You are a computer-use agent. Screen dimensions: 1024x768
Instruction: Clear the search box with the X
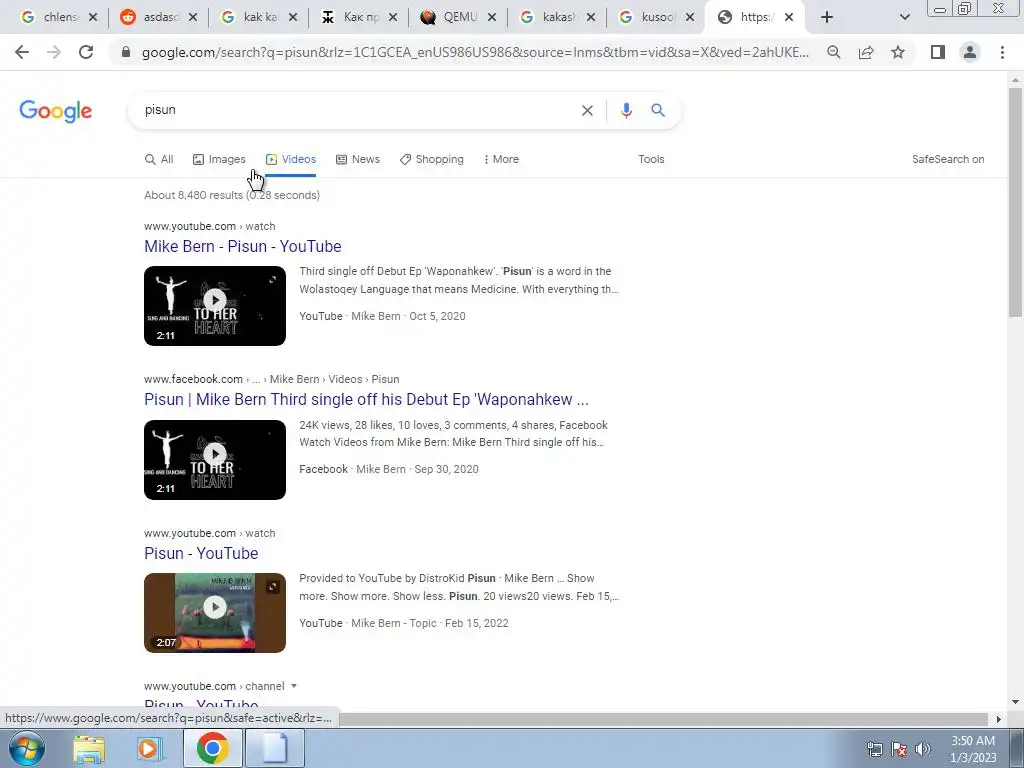click(587, 110)
